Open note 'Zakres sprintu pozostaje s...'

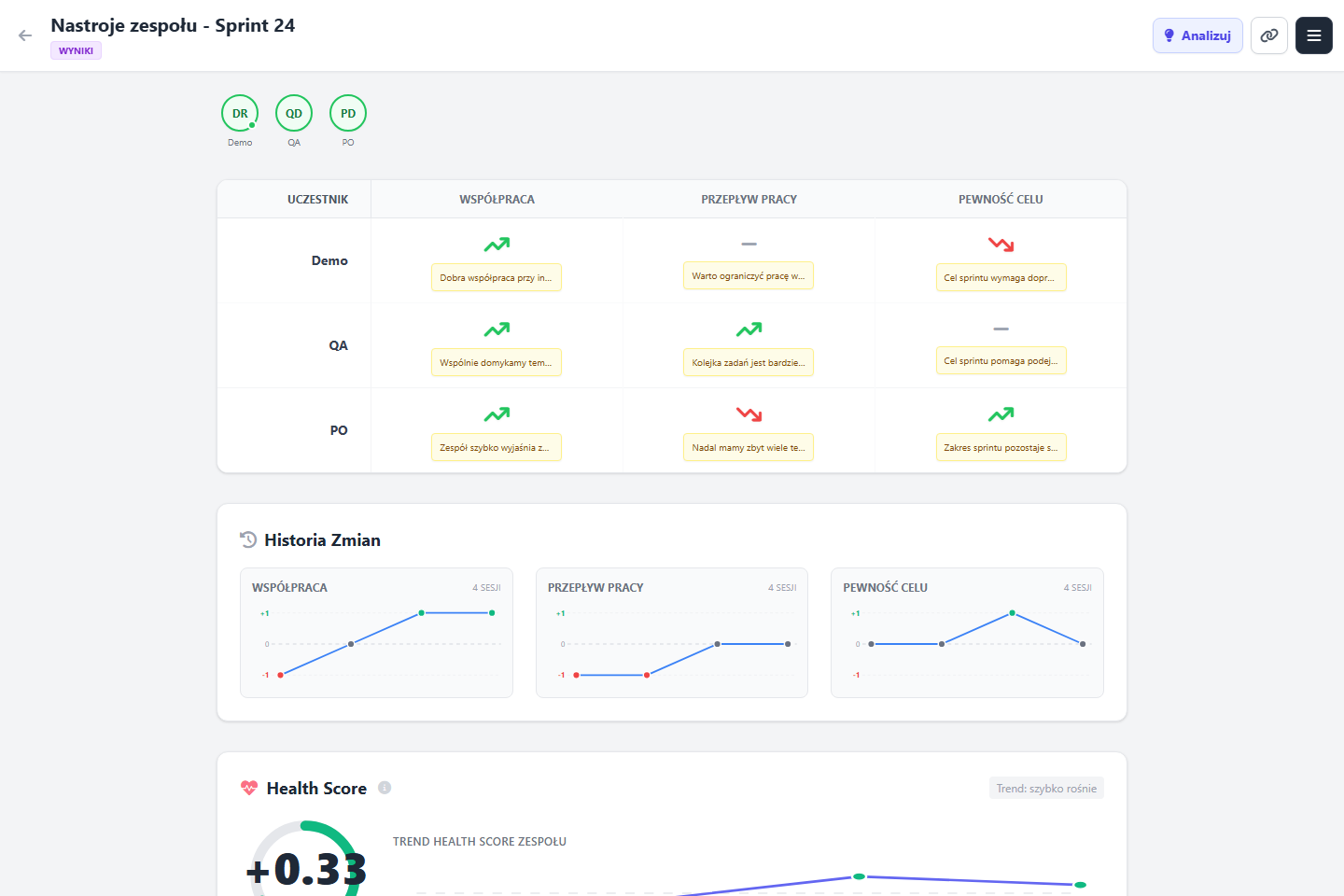point(1001,447)
